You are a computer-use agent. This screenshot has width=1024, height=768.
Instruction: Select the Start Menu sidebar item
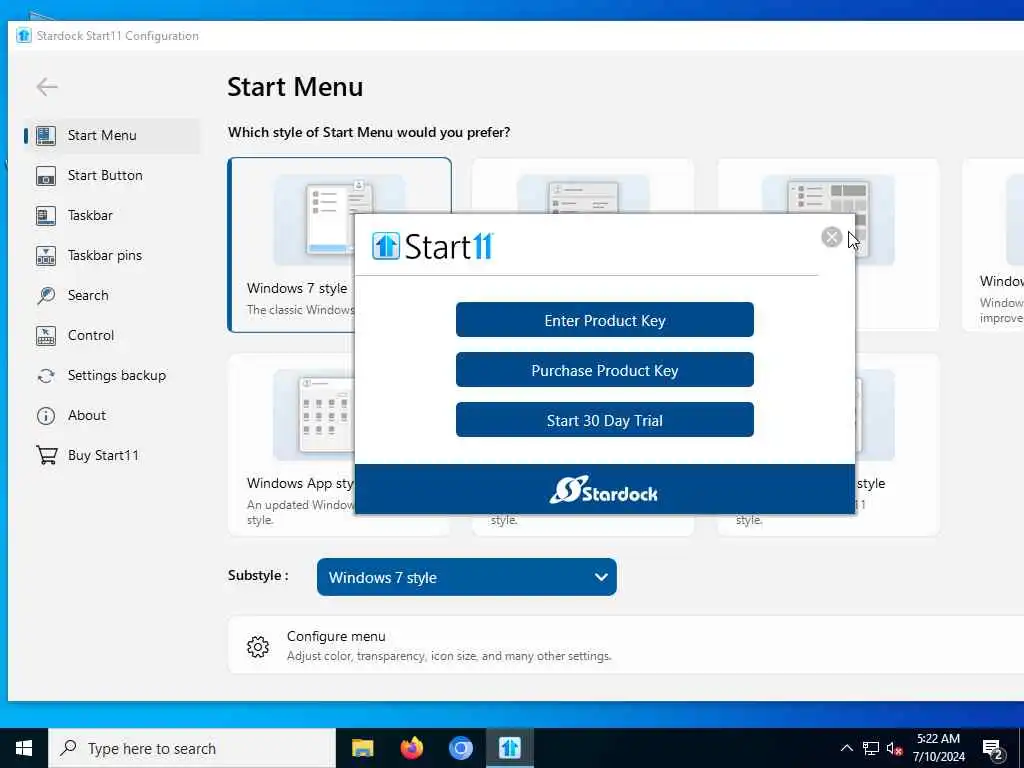pos(112,135)
